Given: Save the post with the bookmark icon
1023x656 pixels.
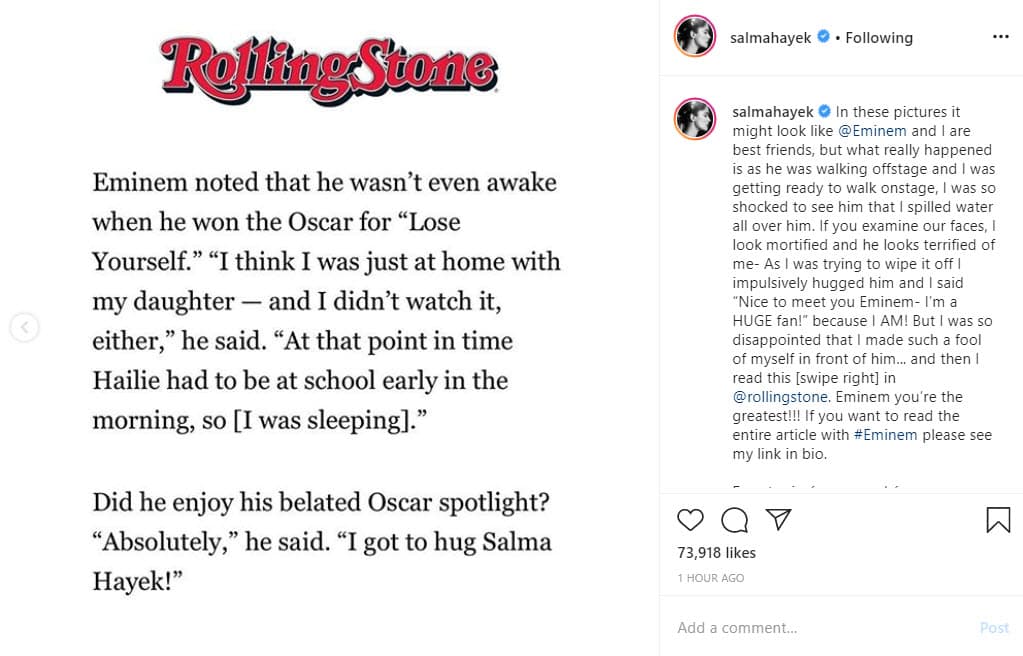Looking at the screenshot, I should point(996,520).
